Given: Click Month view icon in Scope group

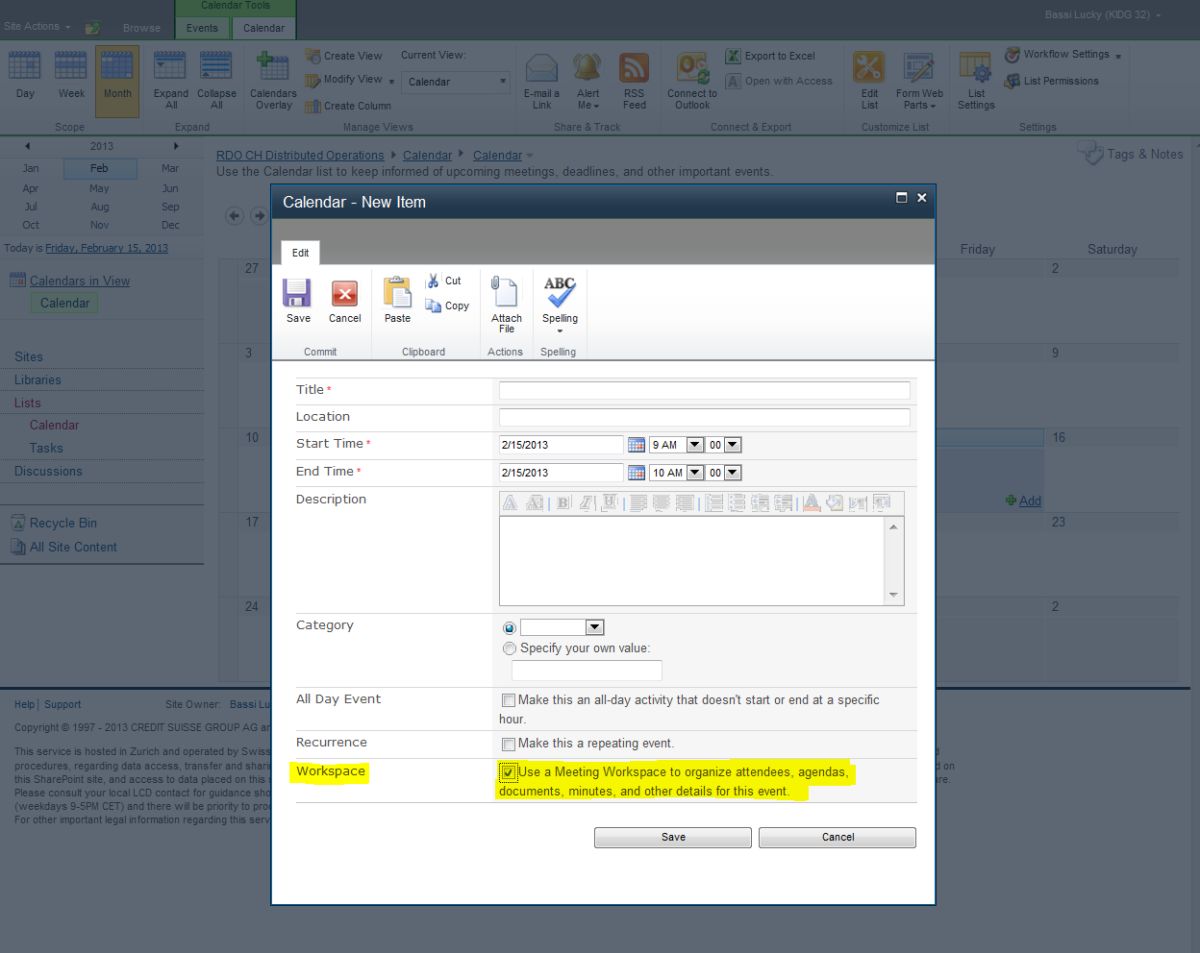Looking at the screenshot, I should pyautogui.click(x=117, y=66).
